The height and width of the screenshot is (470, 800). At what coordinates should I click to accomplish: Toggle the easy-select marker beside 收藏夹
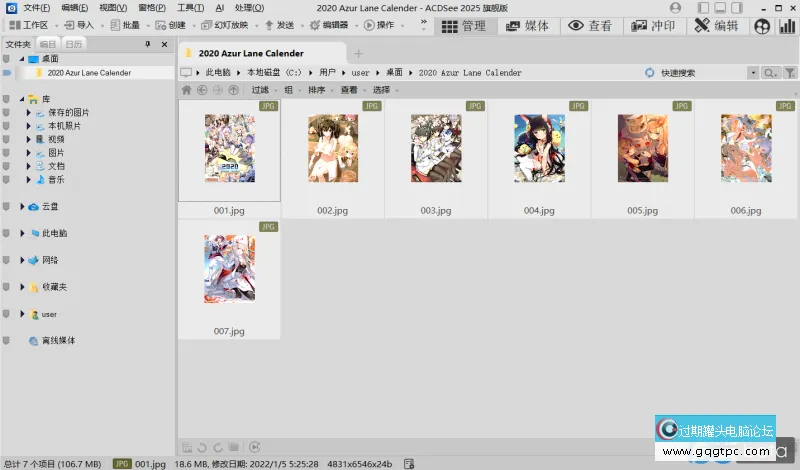tap(6, 287)
